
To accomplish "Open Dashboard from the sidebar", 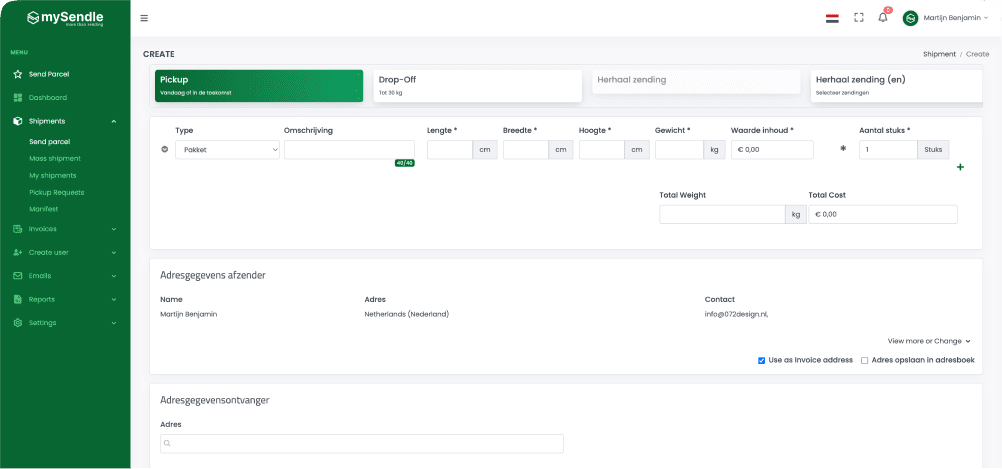I will tap(48, 97).
